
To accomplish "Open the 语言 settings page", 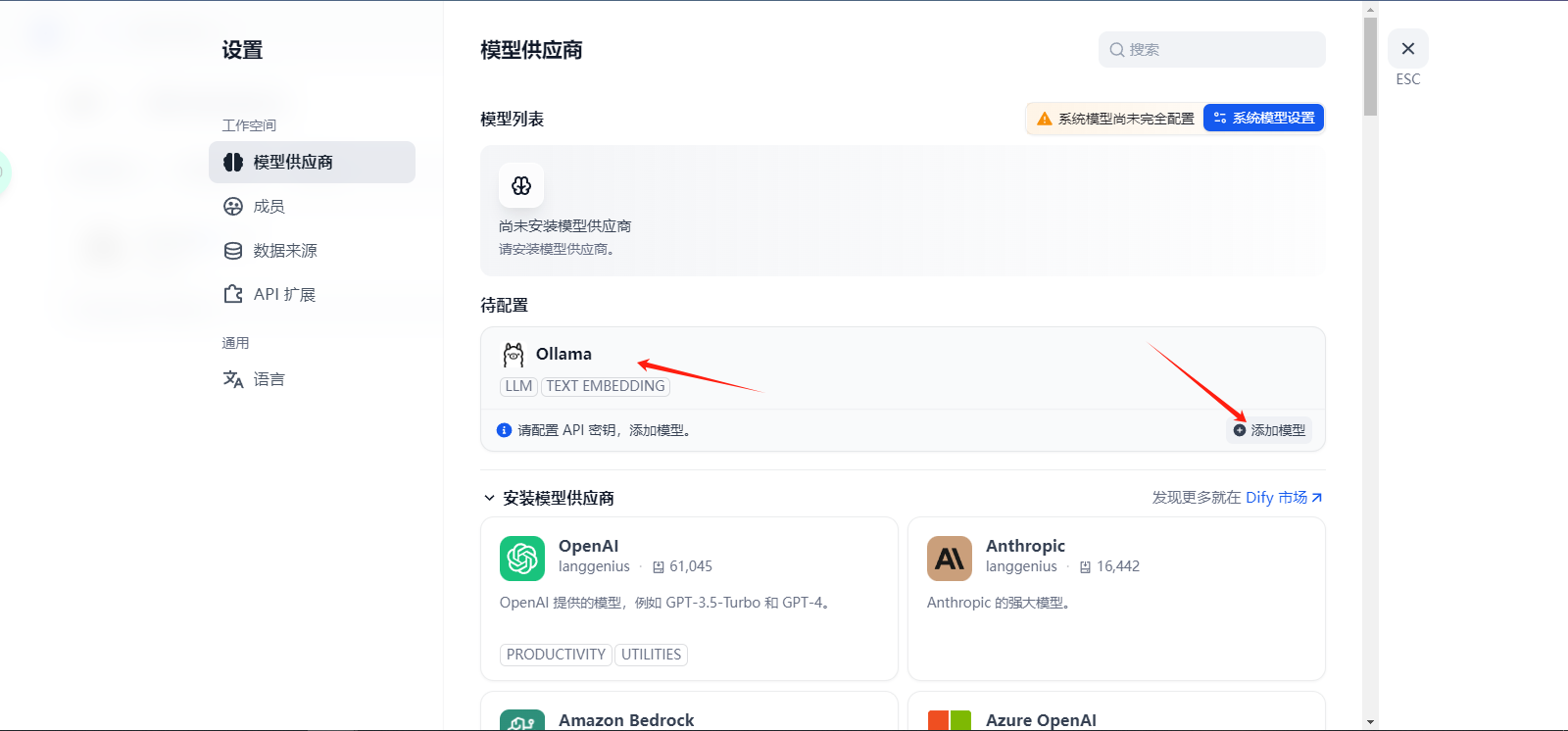I will coord(269,379).
